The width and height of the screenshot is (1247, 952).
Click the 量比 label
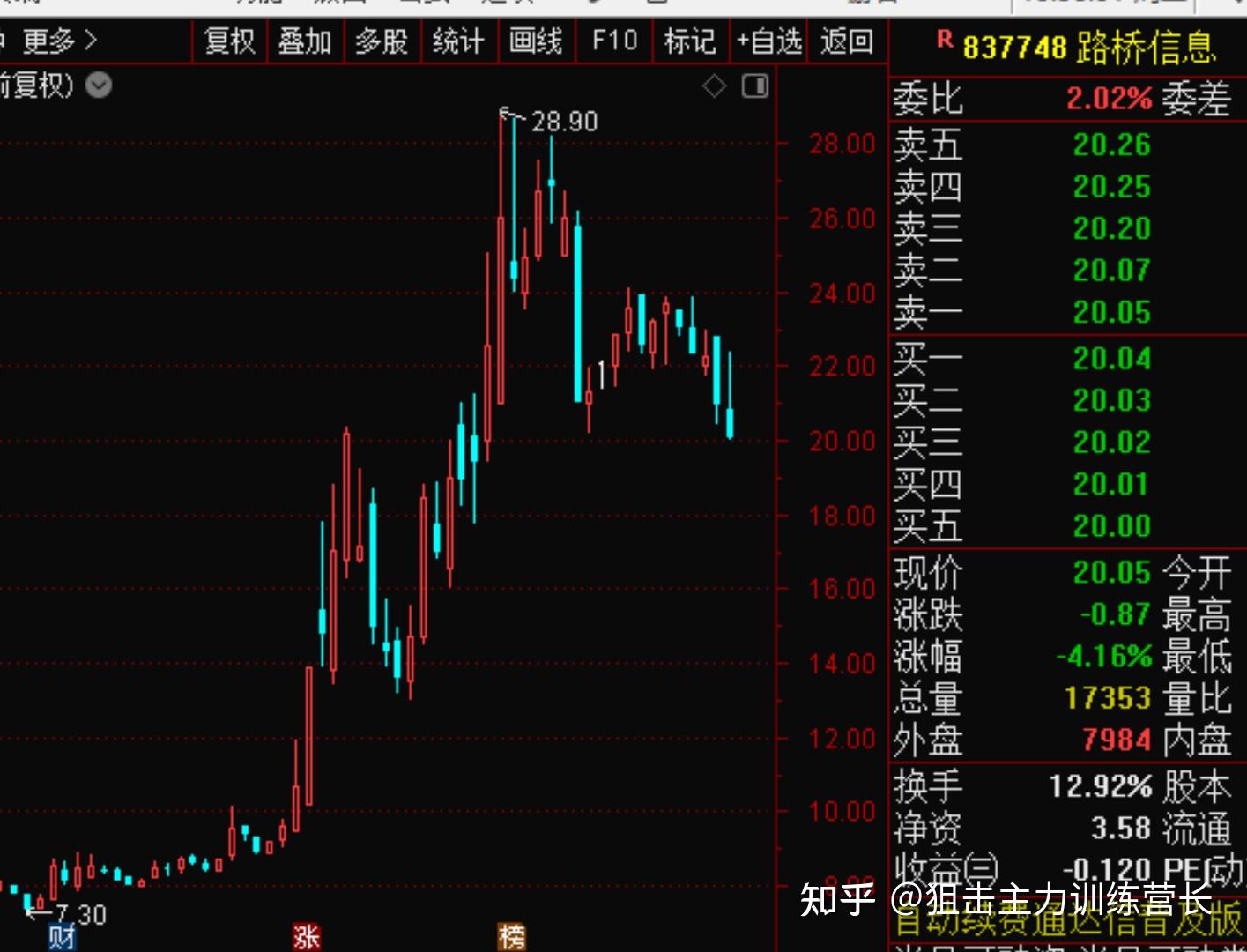pyautogui.click(x=1196, y=698)
